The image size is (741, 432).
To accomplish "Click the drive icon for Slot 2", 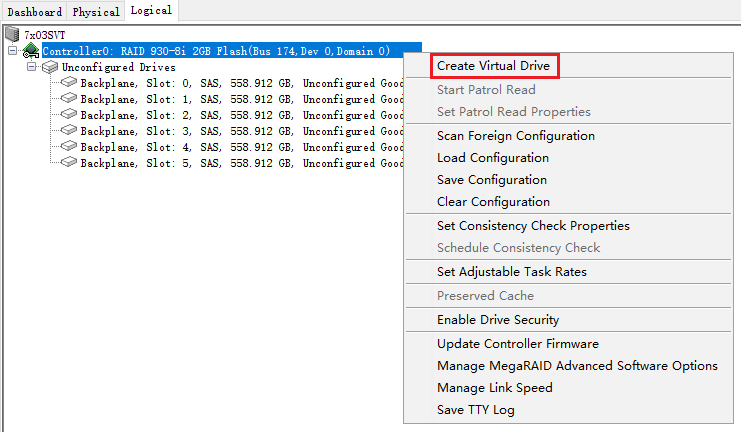I will pyautogui.click(x=69, y=115).
